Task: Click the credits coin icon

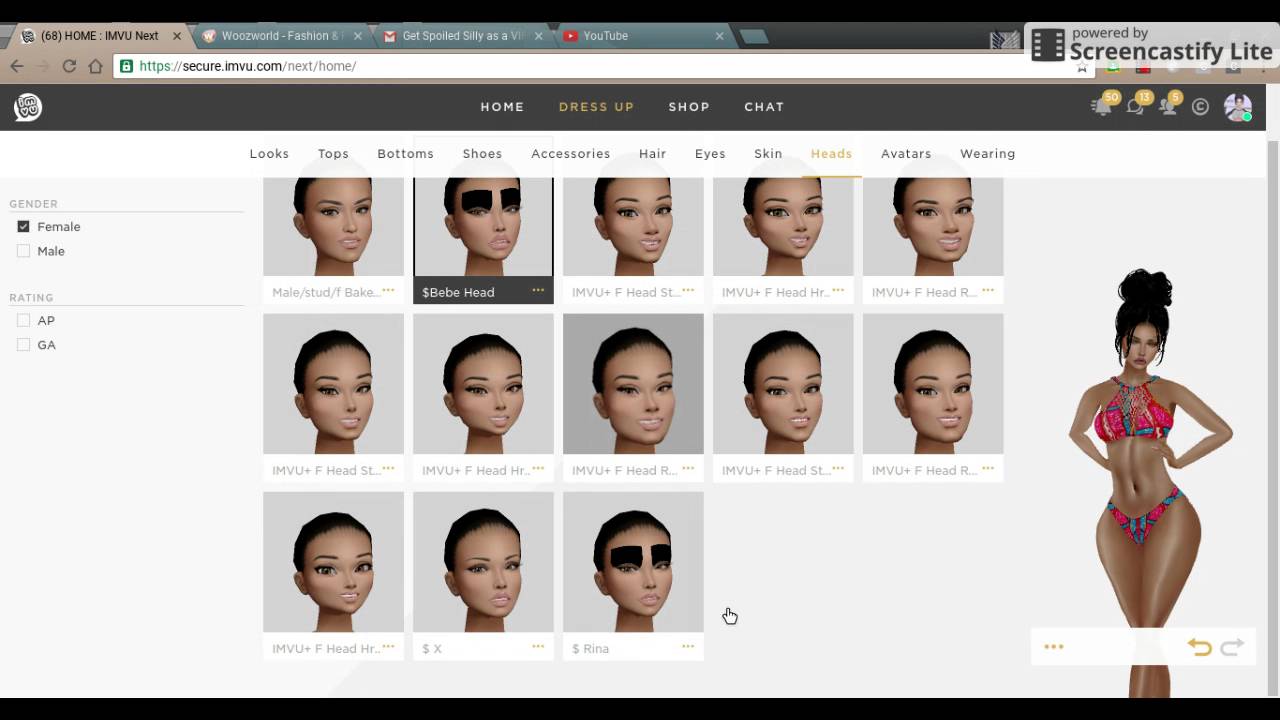Action: coord(1201,107)
